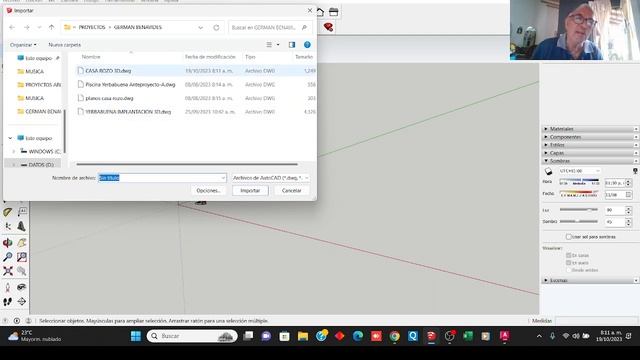Open the Archivos de AutoCAD file type dropdown
Image resolution: width=640 pixels, height=360 pixels.
coord(271,178)
